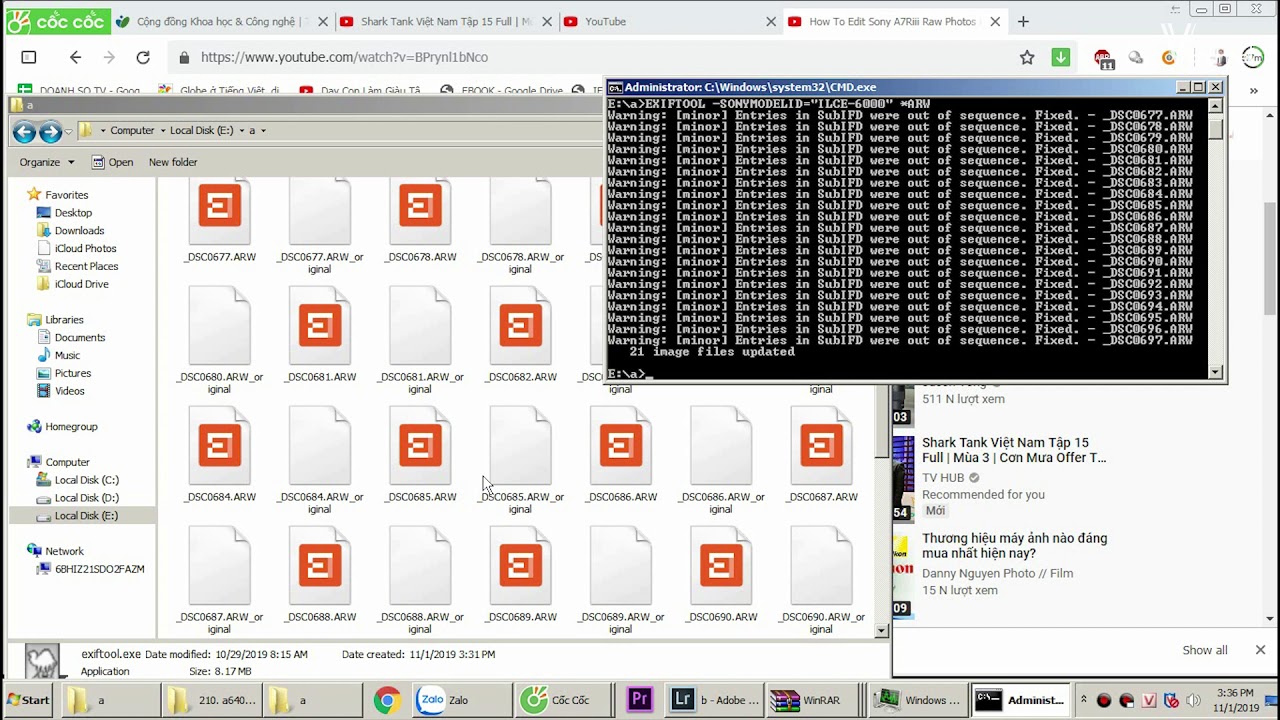This screenshot has height=720, width=1280.
Task: Open iCloud Drive in Favorites
Action: tap(81, 284)
